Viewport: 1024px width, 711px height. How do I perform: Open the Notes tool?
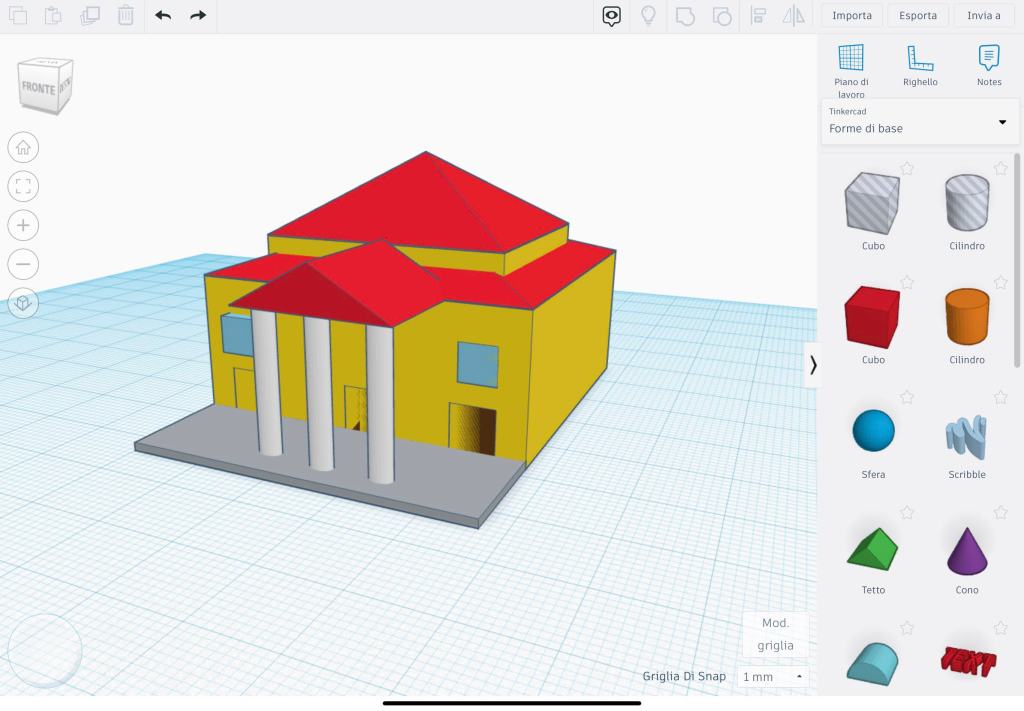pyautogui.click(x=988, y=66)
